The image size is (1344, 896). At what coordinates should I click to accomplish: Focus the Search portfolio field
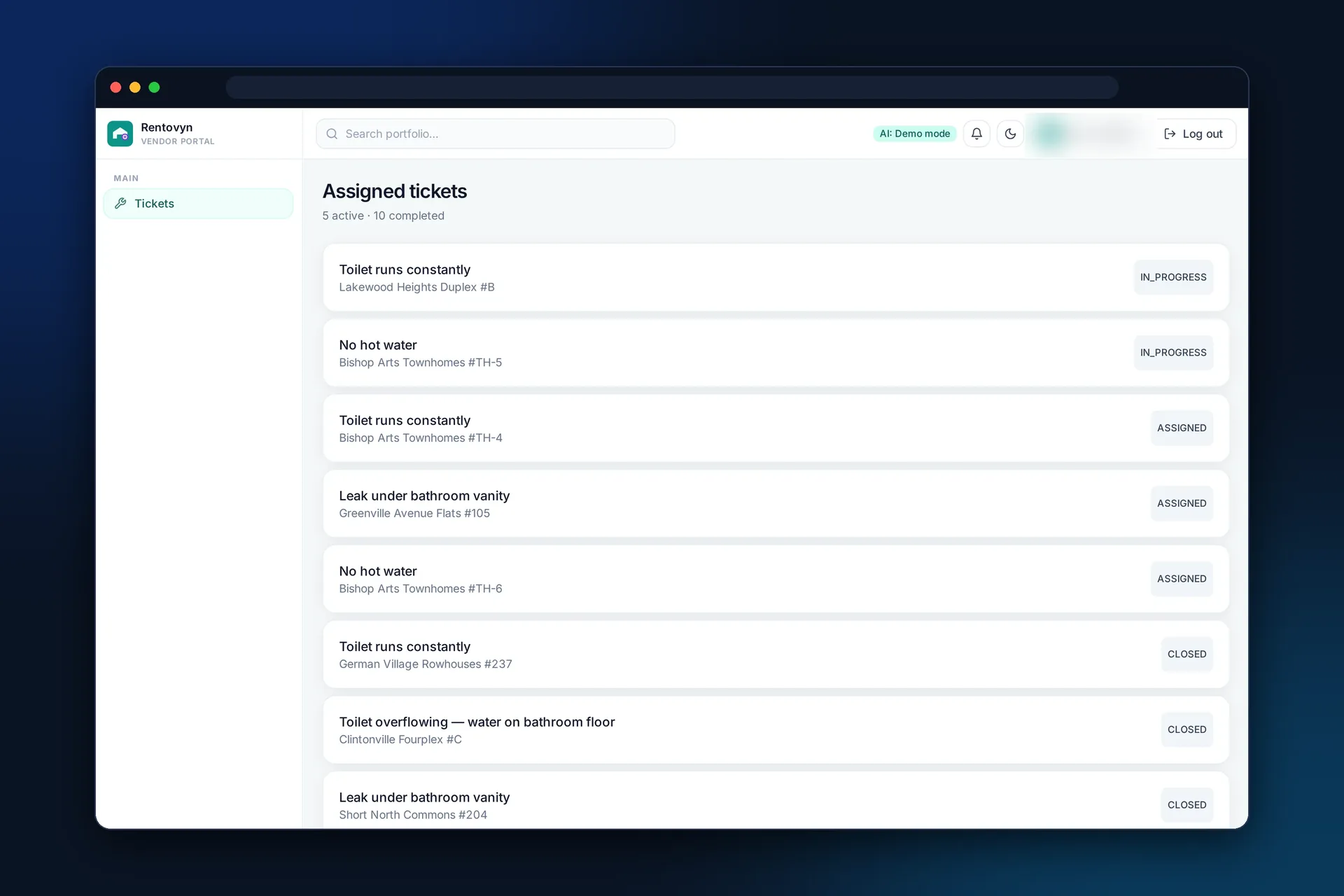tap(496, 134)
